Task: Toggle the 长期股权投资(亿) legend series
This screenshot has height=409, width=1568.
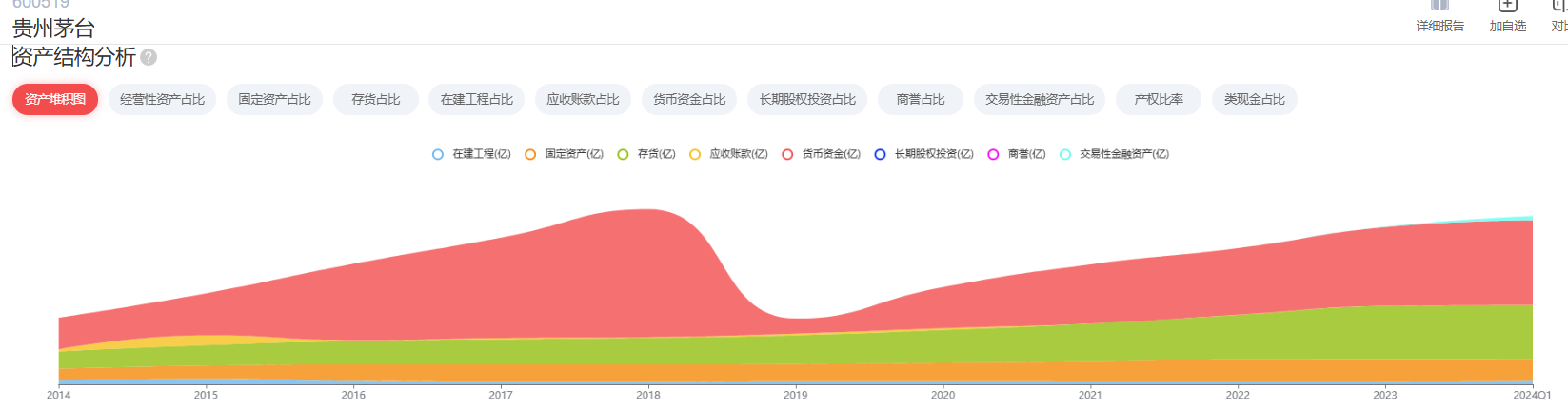Action: [x=924, y=154]
